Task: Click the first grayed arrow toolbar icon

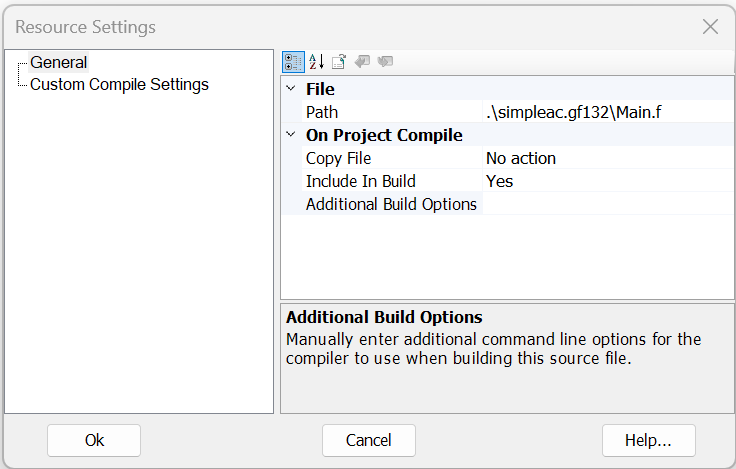Action: [362, 62]
